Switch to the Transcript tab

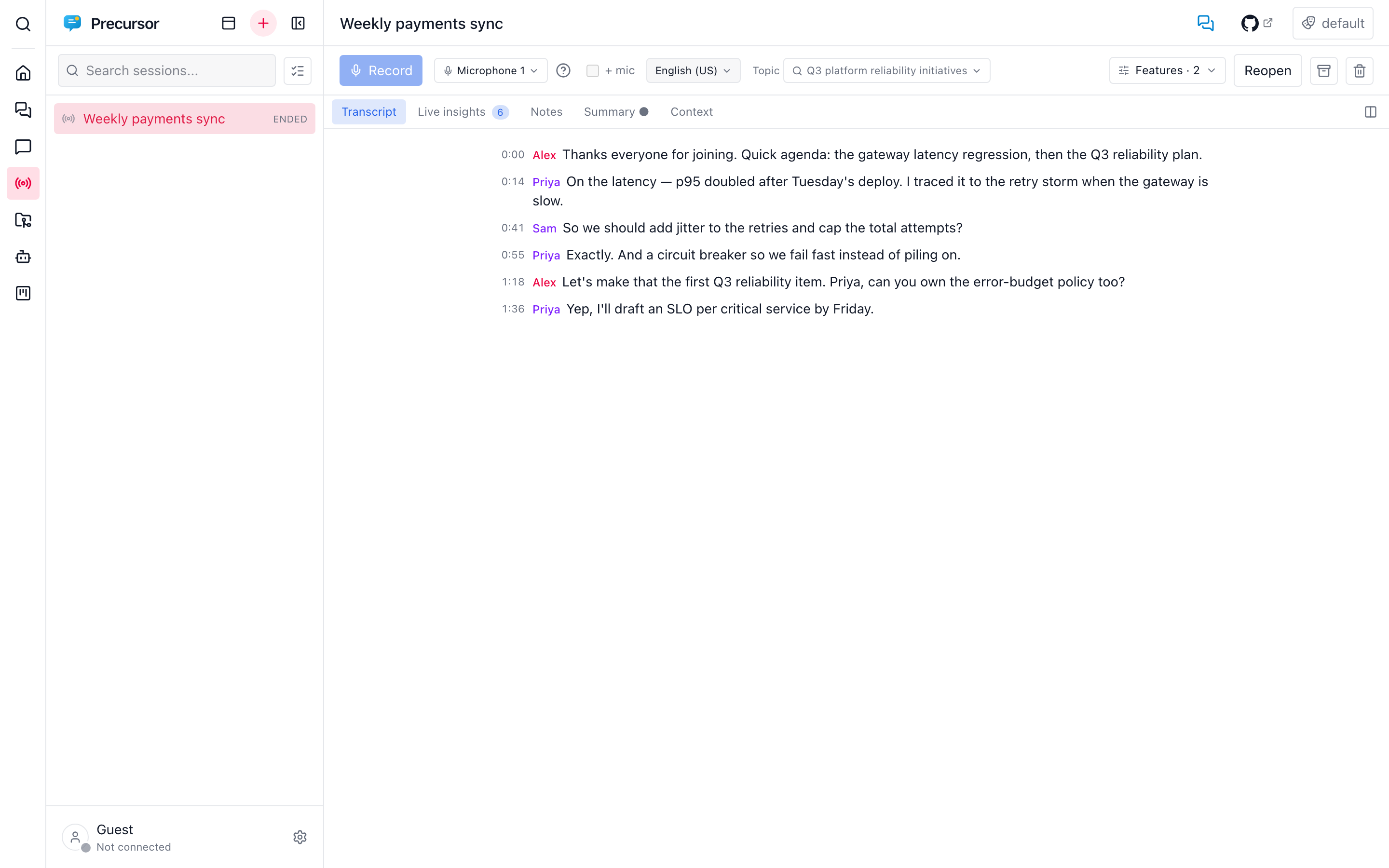coord(368,112)
